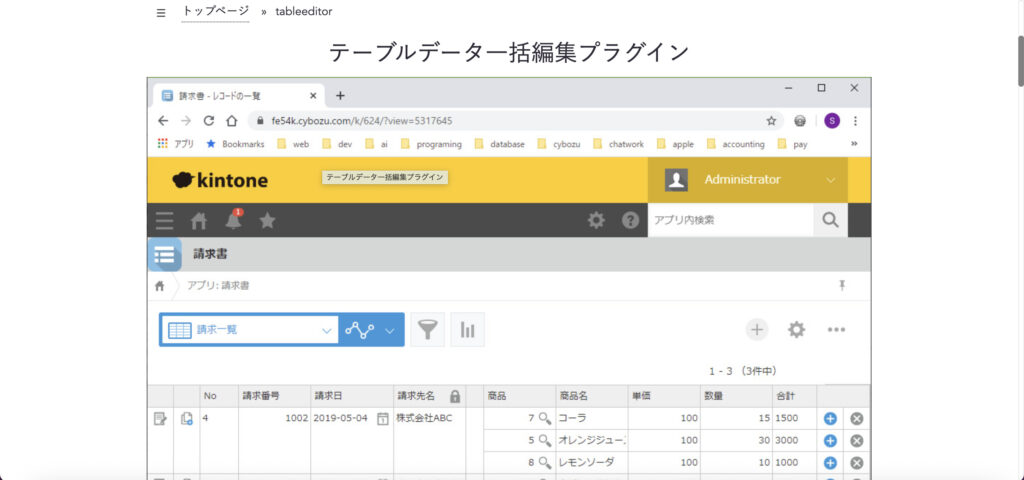This screenshot has width=1024, height=480.
Task: Open the database bookmark folder
Action: click(x=499, y=144)
